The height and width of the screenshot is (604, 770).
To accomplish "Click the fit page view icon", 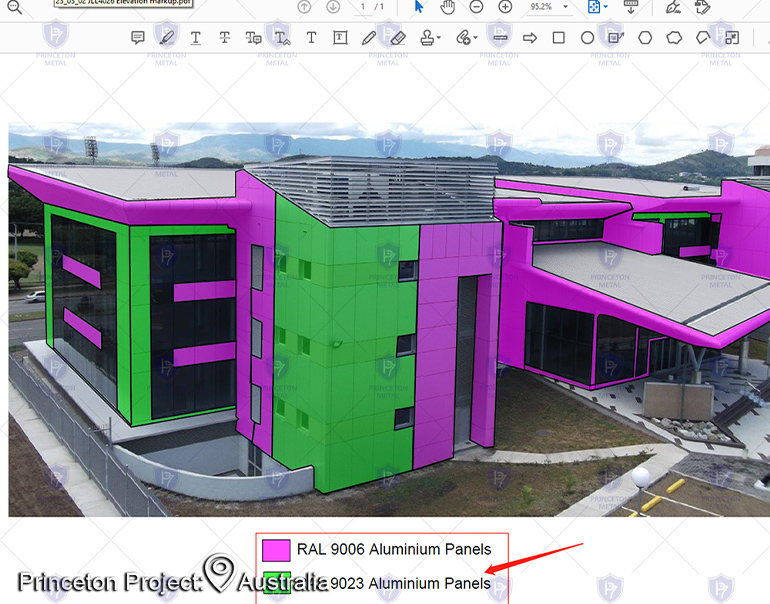I will click(594, 7).
